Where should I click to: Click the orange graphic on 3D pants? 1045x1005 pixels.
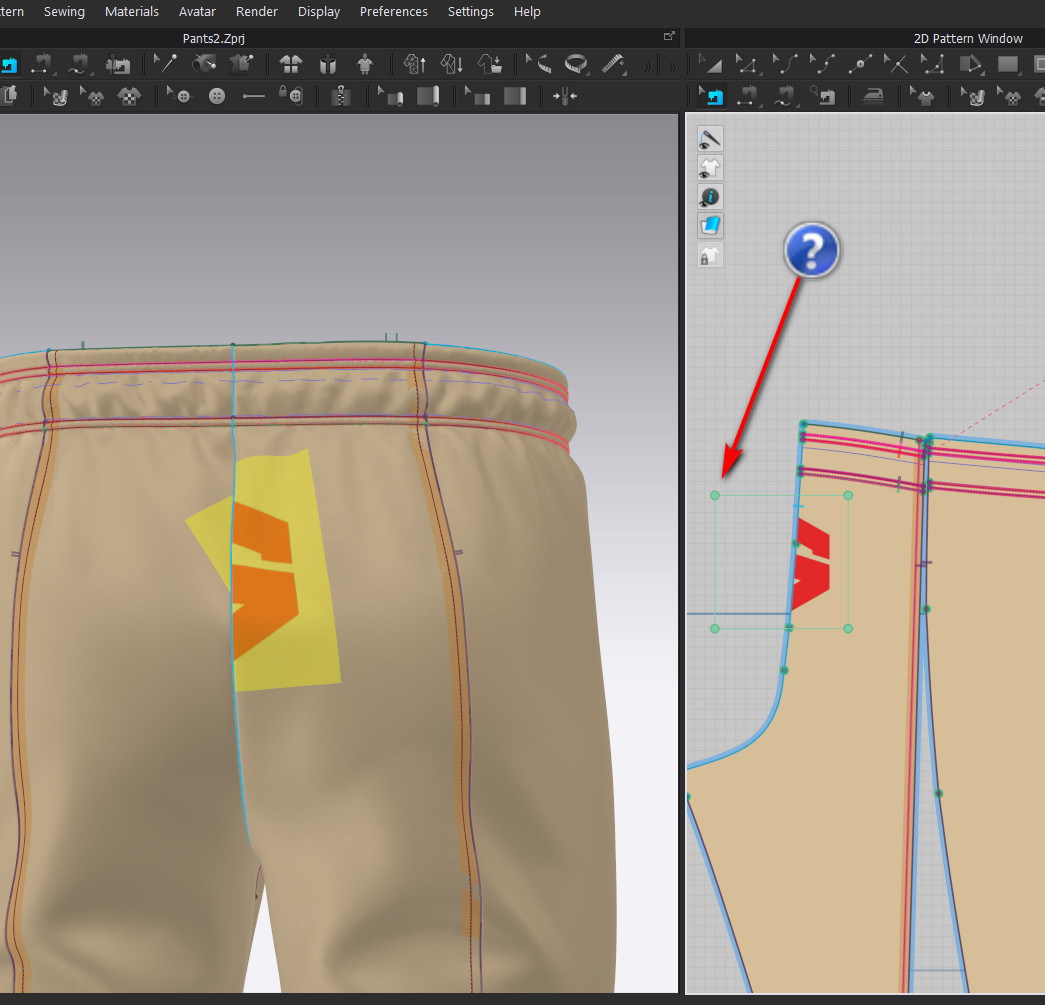pyautogui.click(x=263, y=580)
